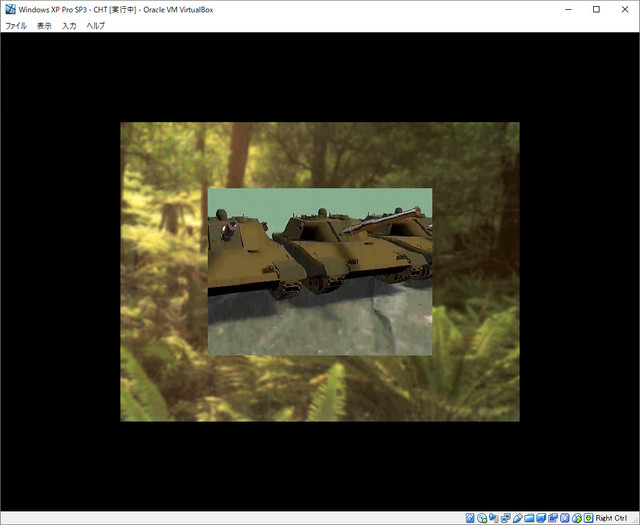
Task: Click the mouse integration status icon
Action: point(577,518)
